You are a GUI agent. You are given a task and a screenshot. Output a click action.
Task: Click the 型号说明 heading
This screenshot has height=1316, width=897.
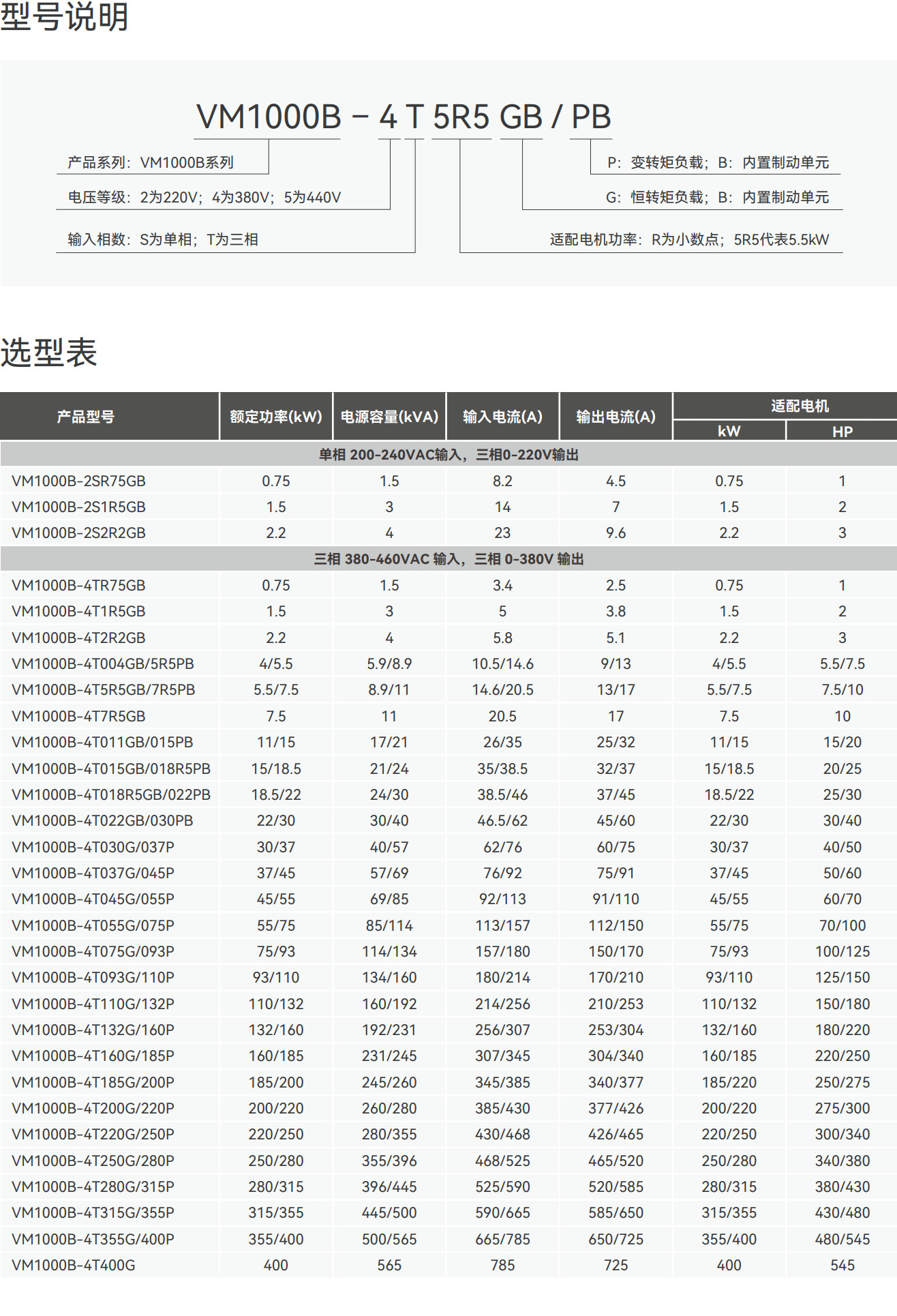click(x=64, y=16)
